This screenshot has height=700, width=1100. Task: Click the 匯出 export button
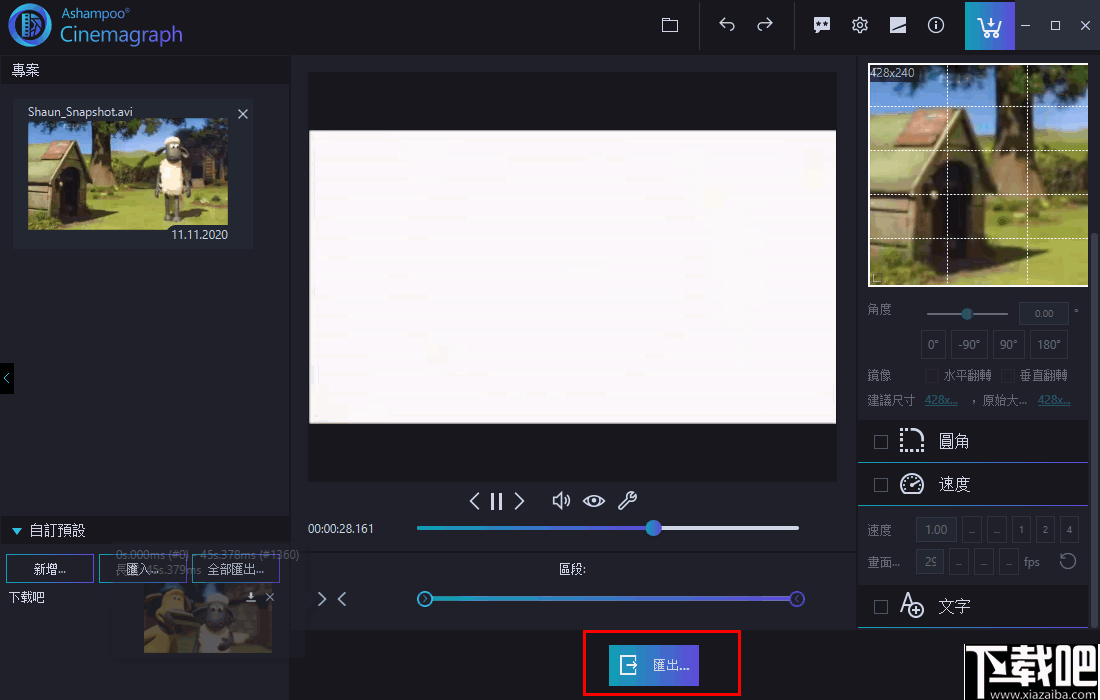[x=661, y=663]
